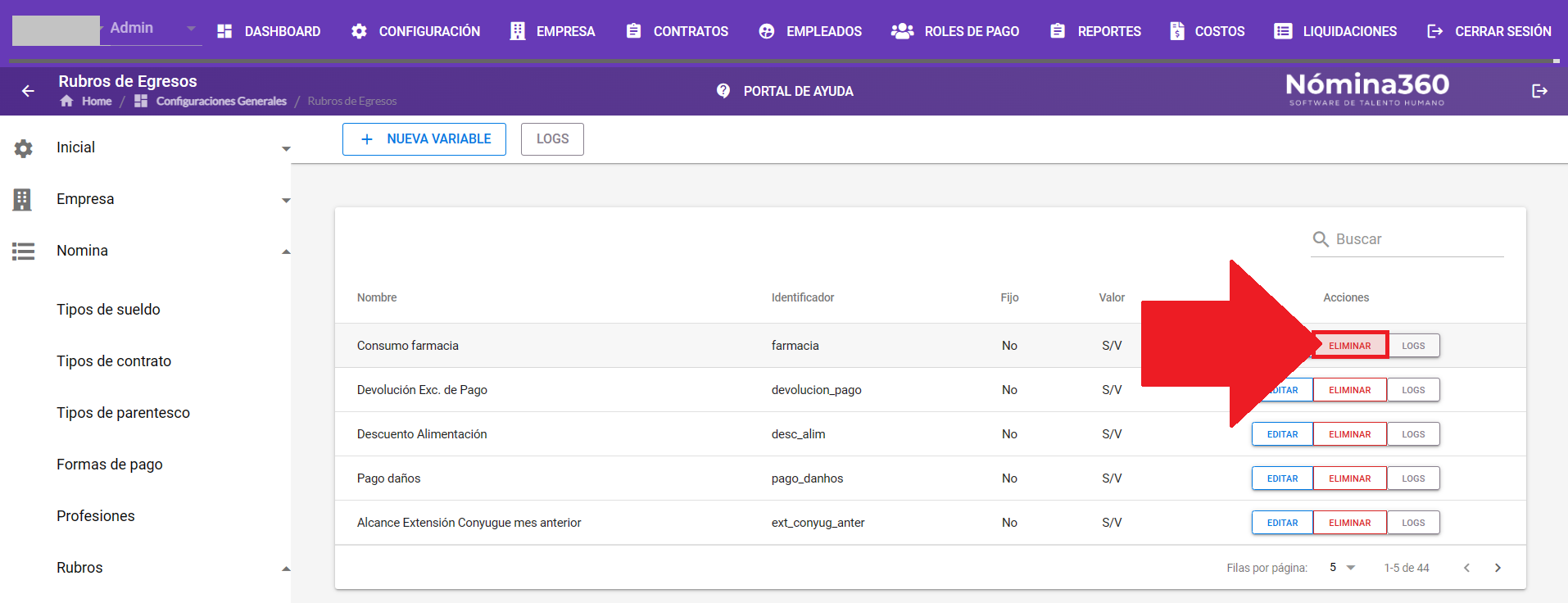The image size is (1568, 603).
Task: Click the Empleados face icon
Action: [x=767, y=31]
